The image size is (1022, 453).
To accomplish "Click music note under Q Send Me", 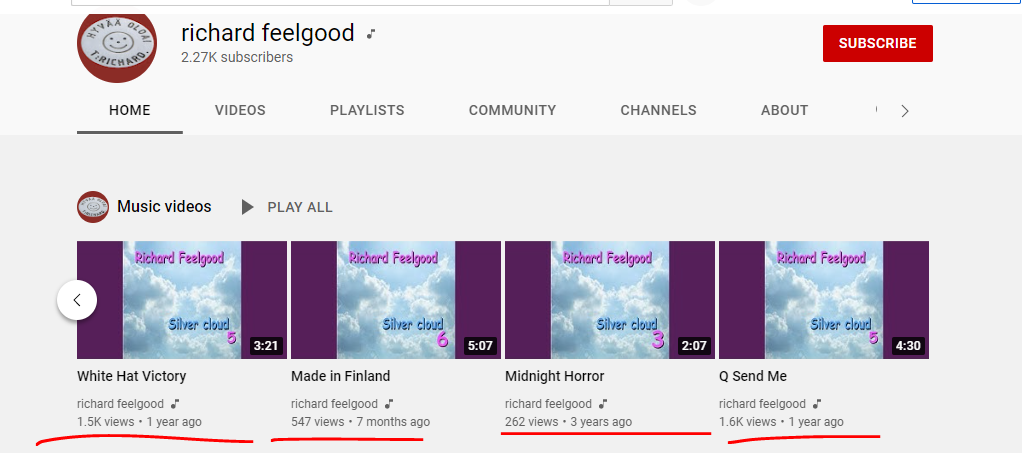I will pos(817,404).
